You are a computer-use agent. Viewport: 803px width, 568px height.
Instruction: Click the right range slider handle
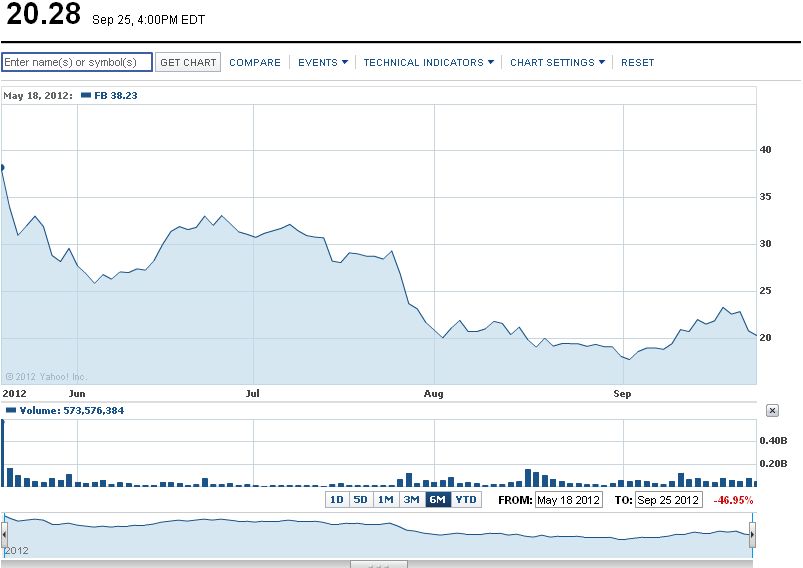tap(752, 535)
